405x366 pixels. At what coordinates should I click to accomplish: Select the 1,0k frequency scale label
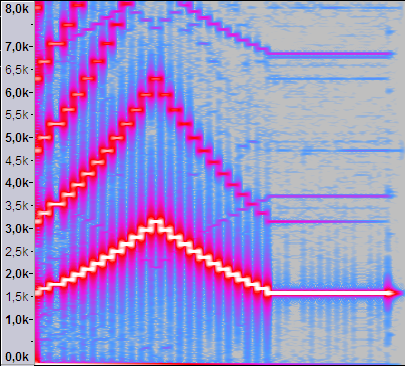[17, 319]
